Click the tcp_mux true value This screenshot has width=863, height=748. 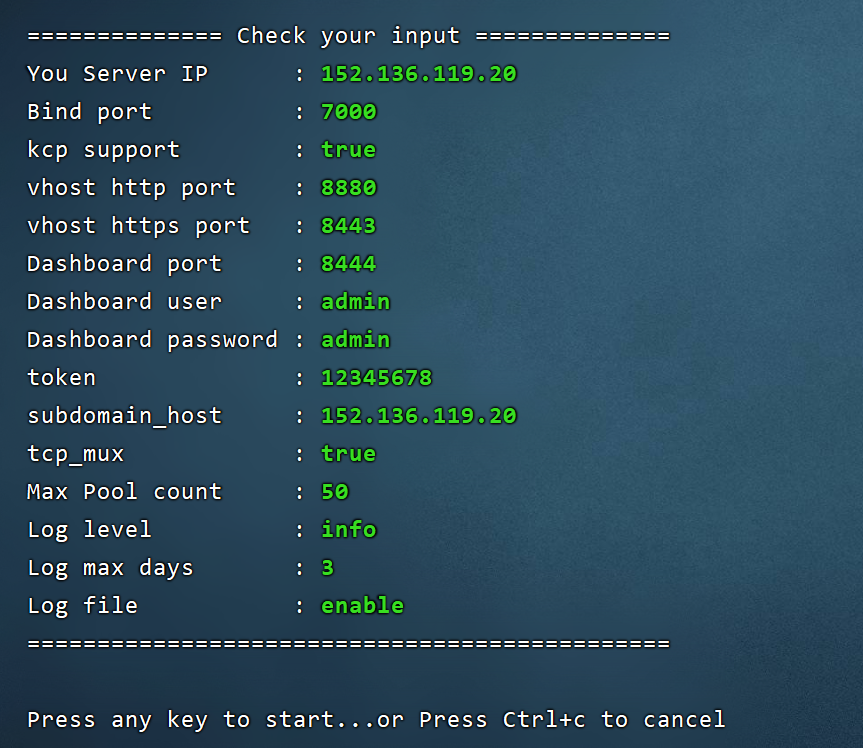coord(349,454)
